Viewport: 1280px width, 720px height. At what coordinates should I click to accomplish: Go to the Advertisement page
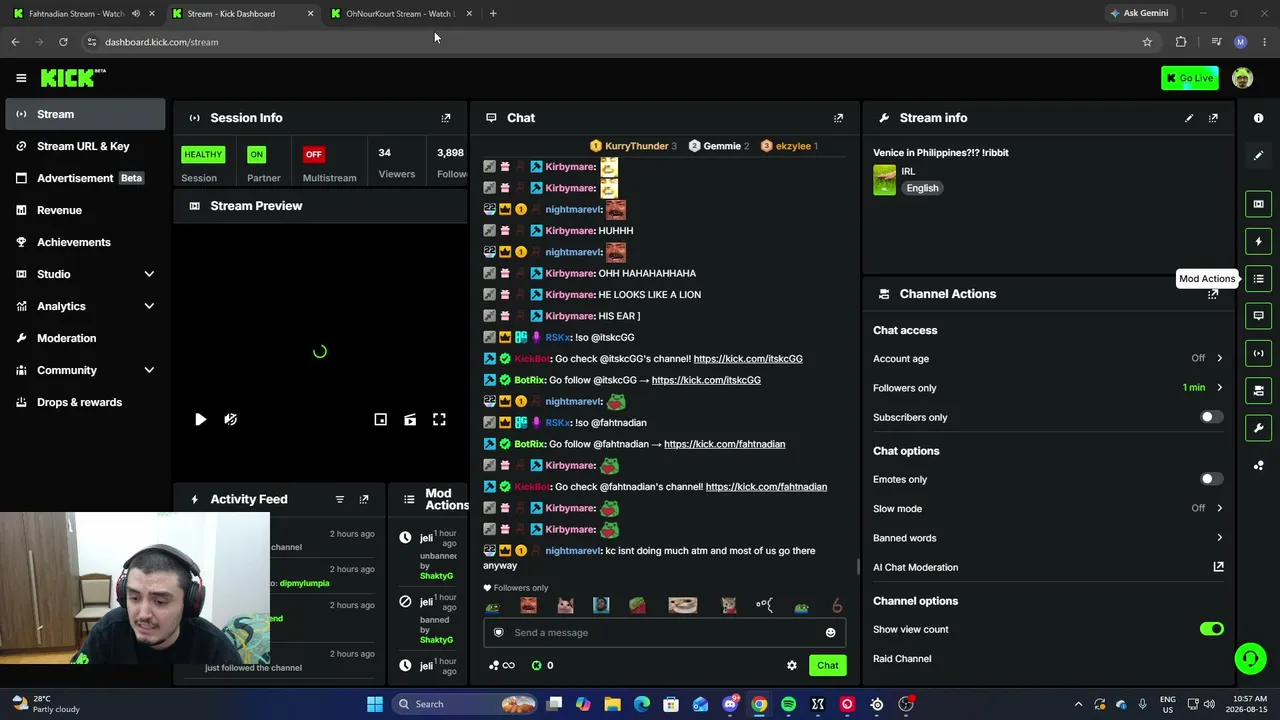click(x=85, y=178)
